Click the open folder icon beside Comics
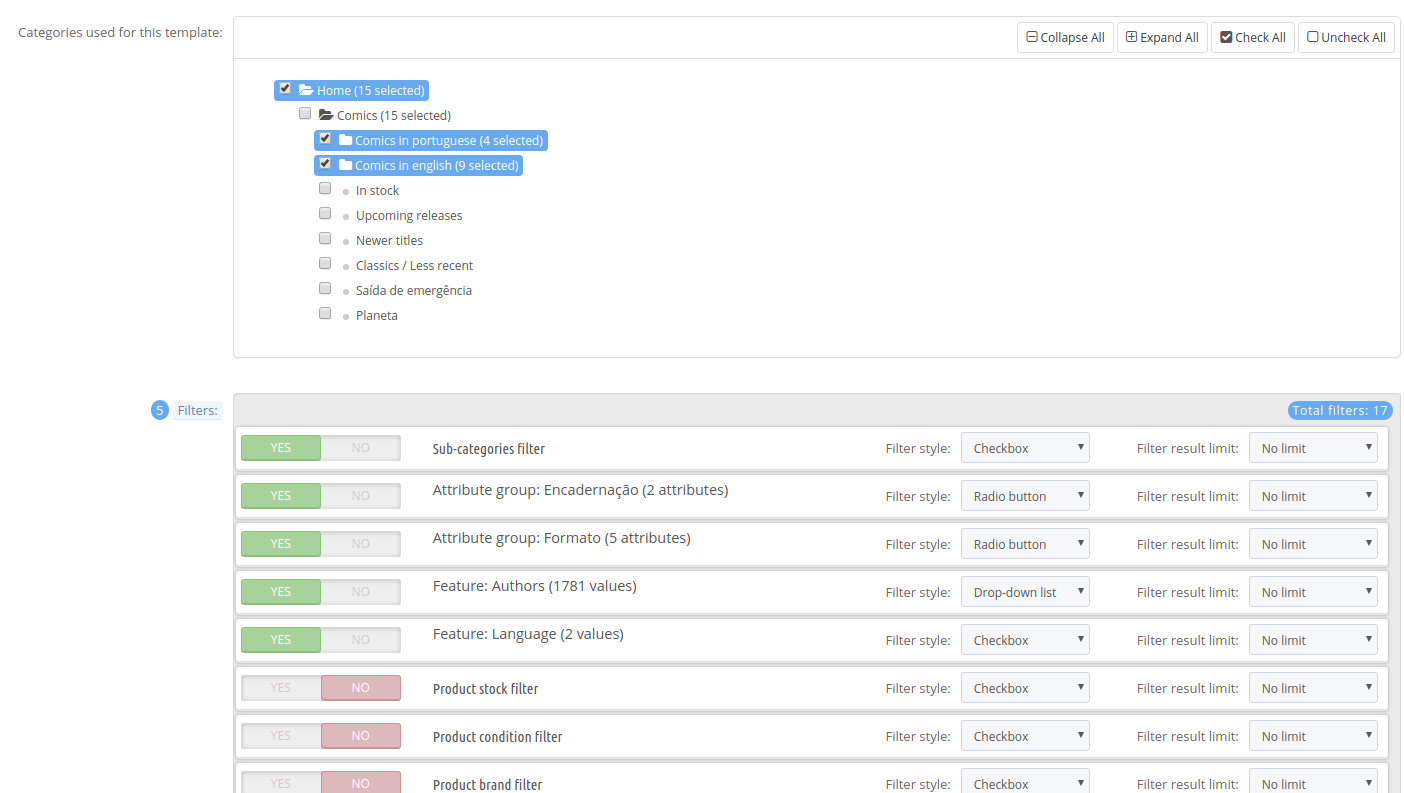 point(326,115)
